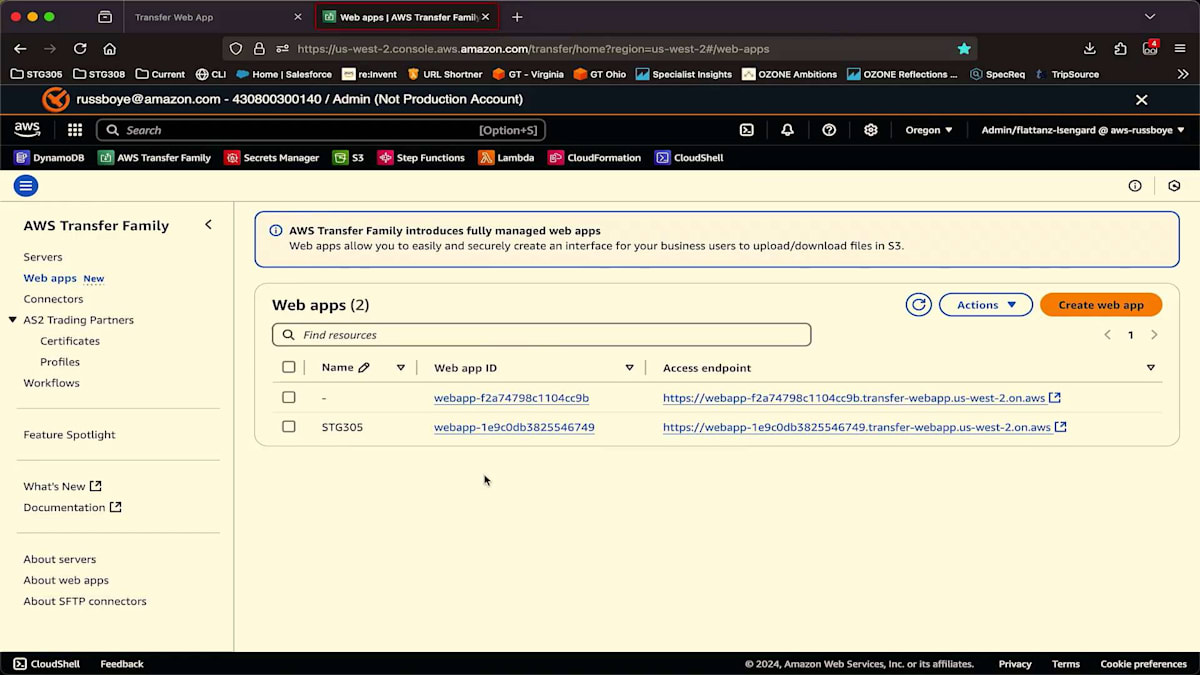Open web app ID webapp-f2a74798c1104cc9b link

511,398
